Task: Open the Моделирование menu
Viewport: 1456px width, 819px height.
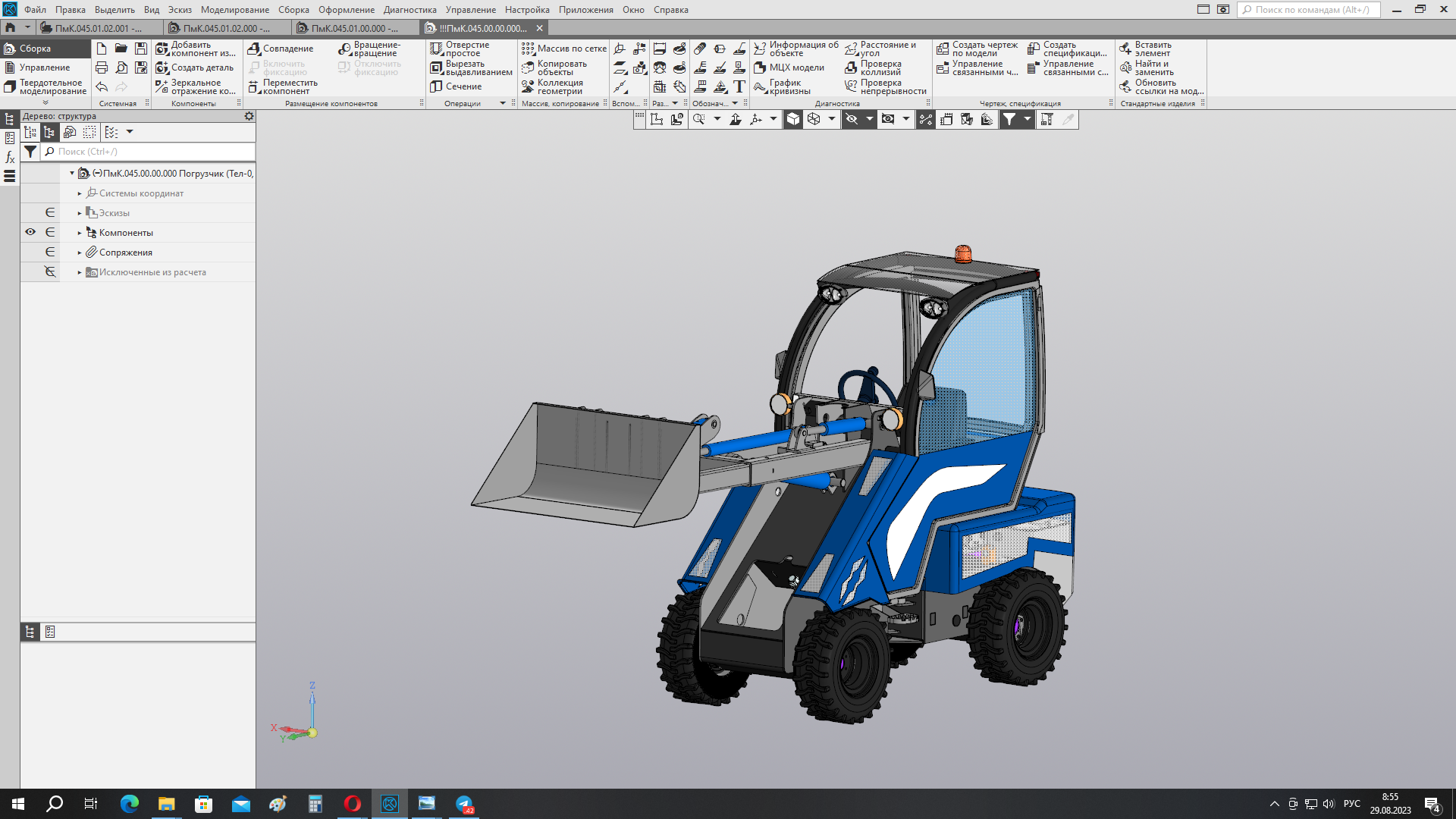Action: coord(234,10)
